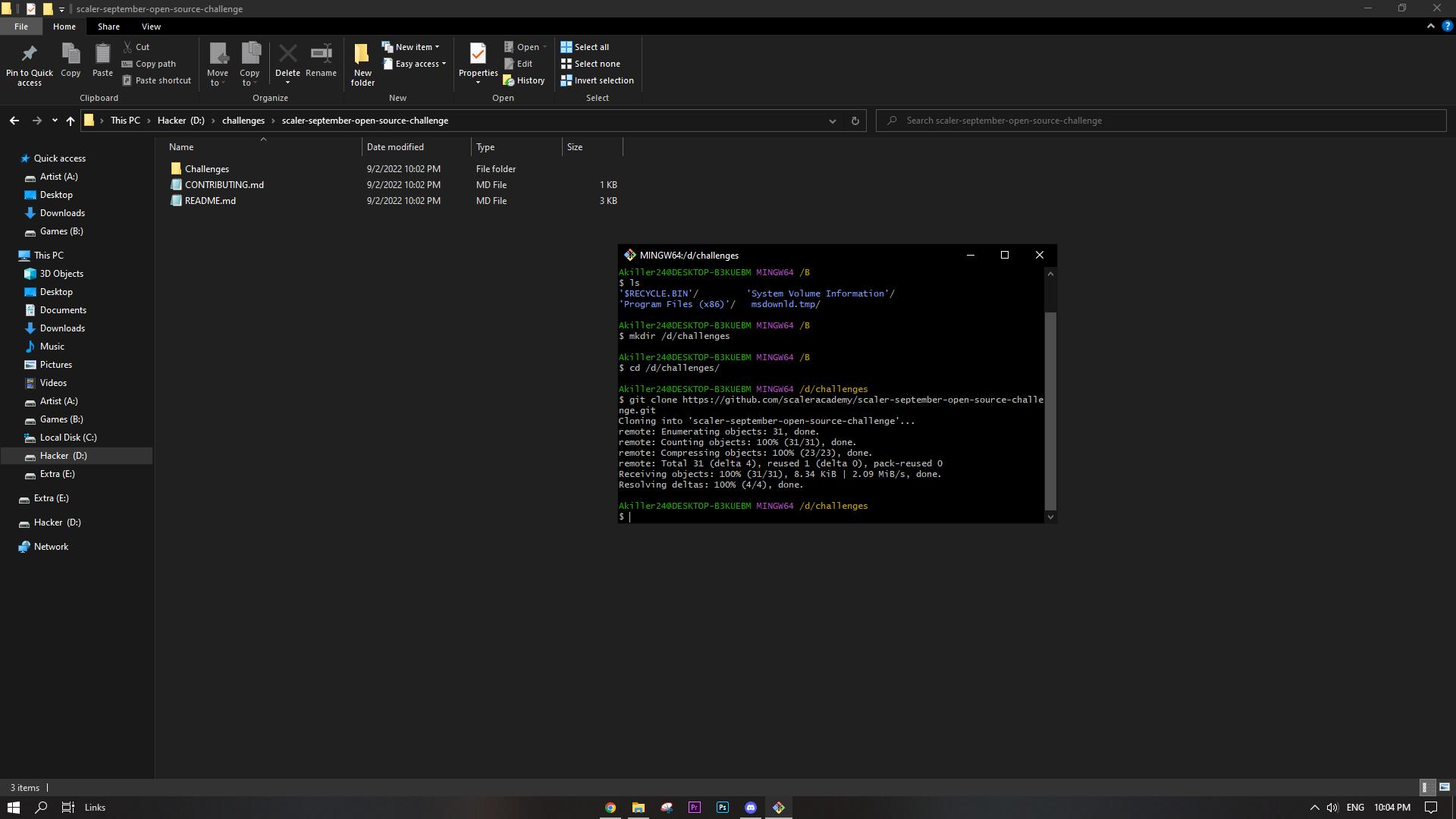Click the Paste icon in Clipboard group
Screen dimensions: 1456x819
[x=102, y=55]
